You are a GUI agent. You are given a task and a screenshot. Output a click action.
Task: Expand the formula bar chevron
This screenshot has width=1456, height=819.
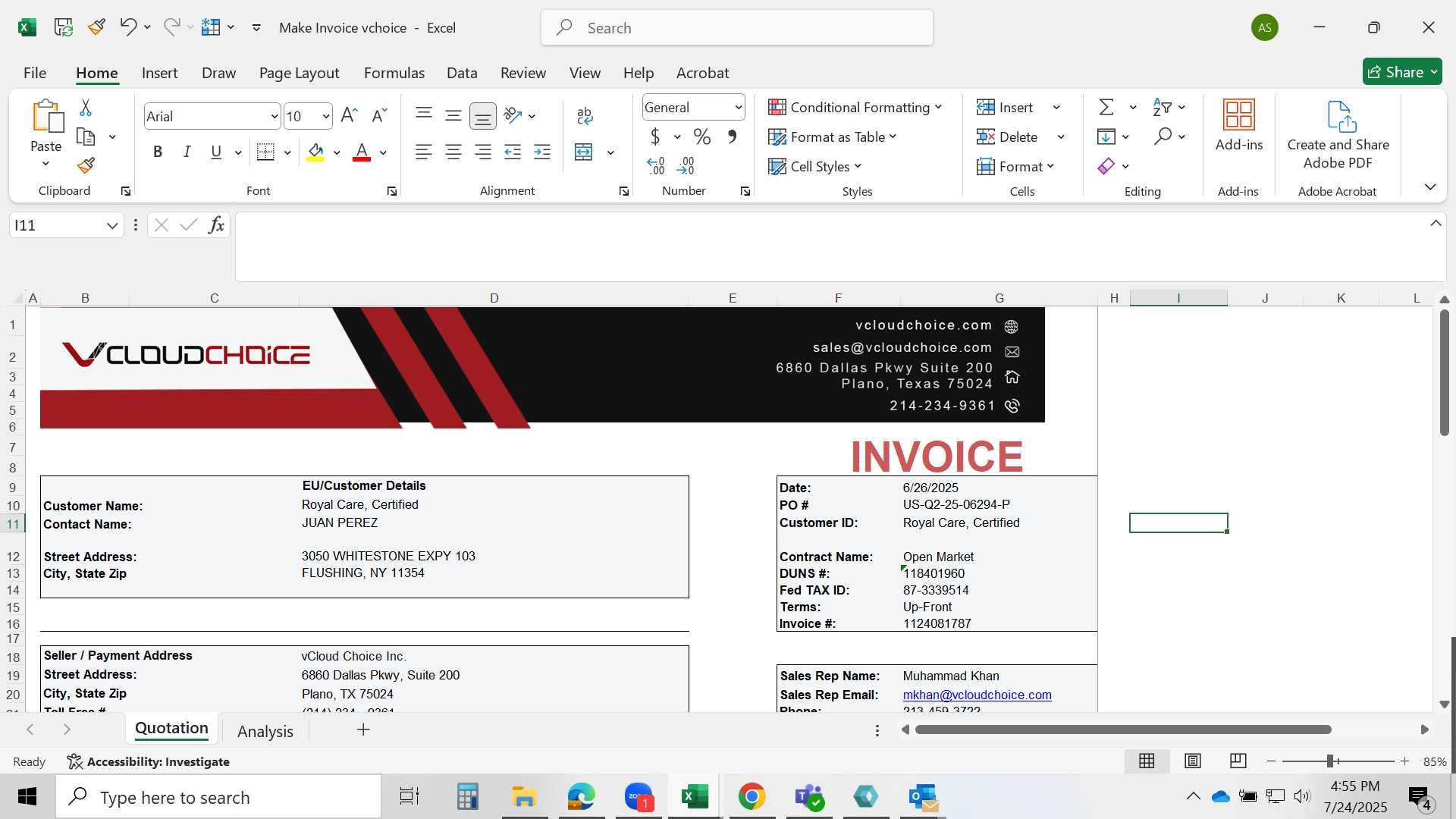[x=1436, y=223]
